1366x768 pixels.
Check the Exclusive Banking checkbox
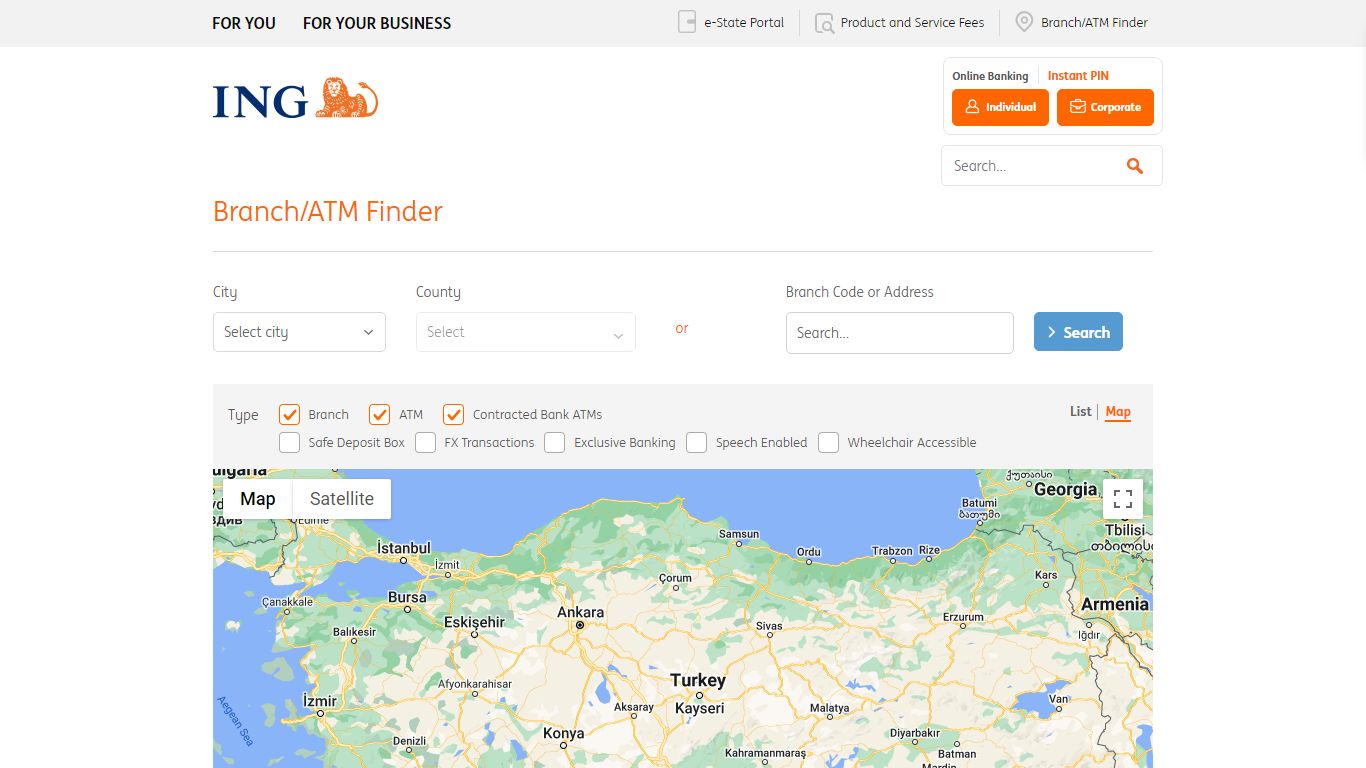pyautogui.click(x=555, y=442)
